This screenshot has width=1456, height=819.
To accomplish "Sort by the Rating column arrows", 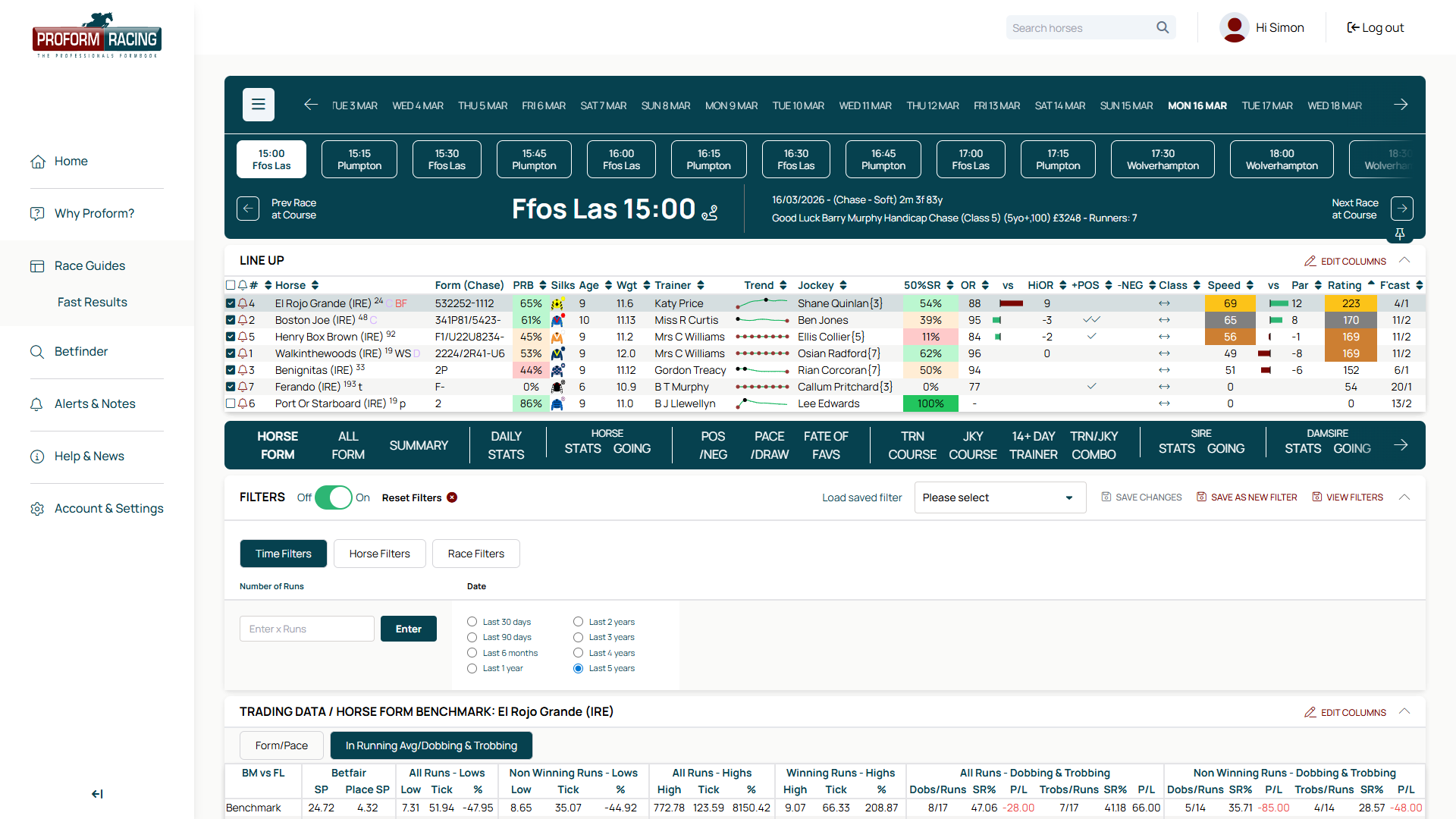I will (x=1371, y=285).
